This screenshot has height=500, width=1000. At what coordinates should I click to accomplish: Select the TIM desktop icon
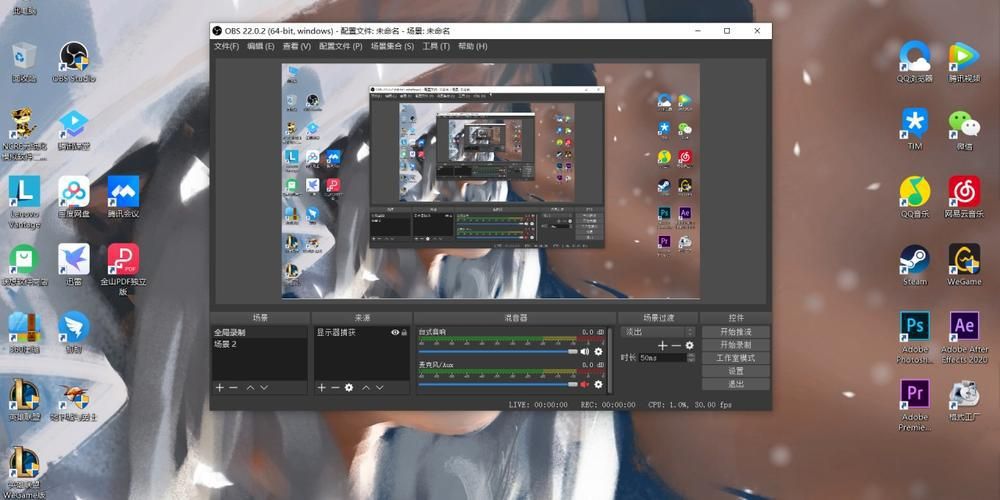pyautogui.click(x=915, y=129)
